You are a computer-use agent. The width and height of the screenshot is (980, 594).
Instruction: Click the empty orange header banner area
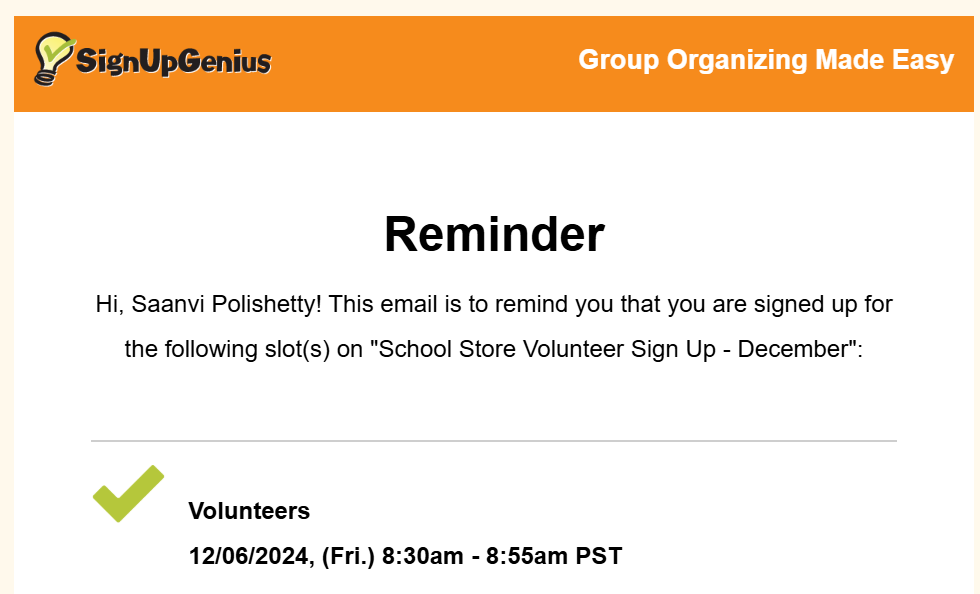tap(420, 62)
